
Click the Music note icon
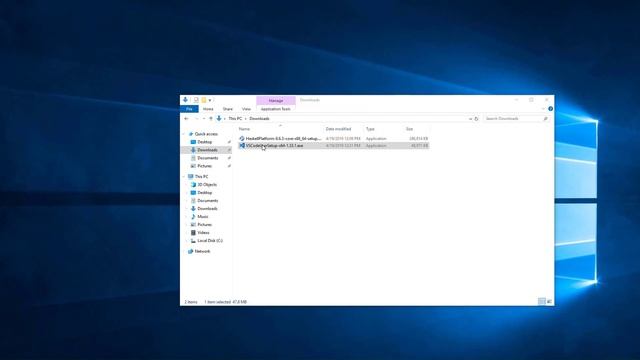pyautogui.click(x=193, y=217)
